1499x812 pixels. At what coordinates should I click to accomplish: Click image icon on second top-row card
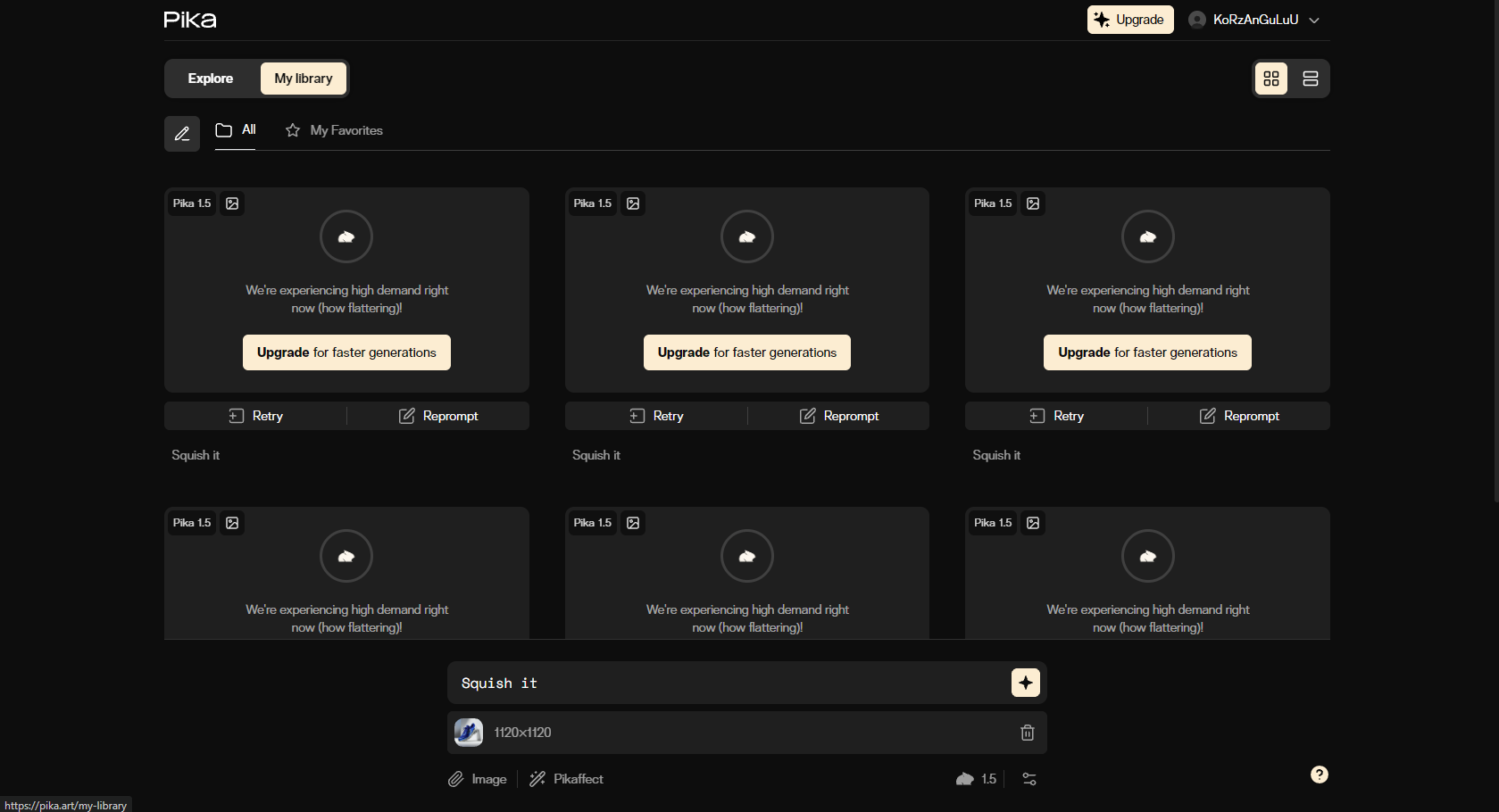pos(633,203)
